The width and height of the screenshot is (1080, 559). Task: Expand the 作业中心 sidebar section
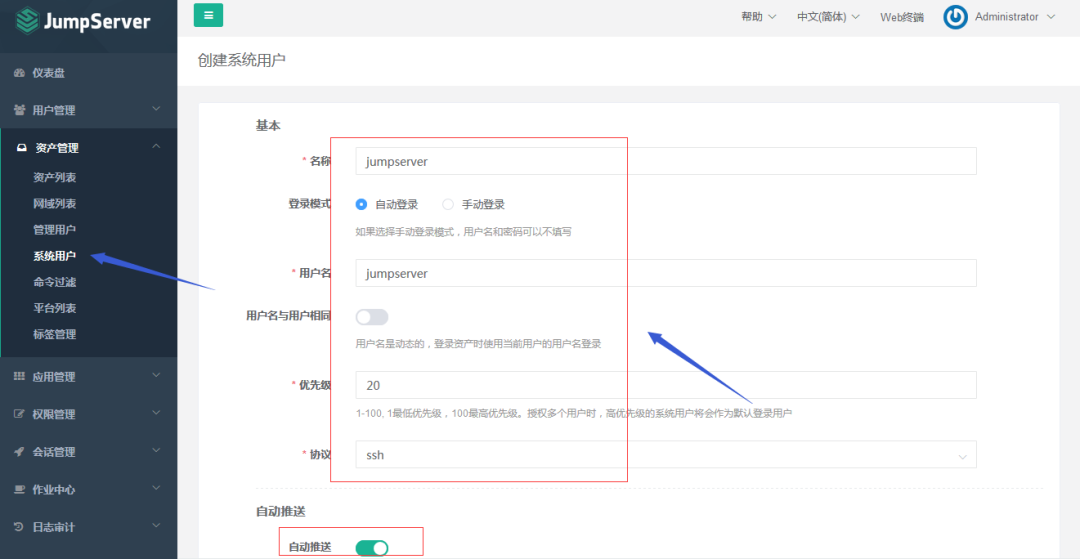tap(88, 489)
